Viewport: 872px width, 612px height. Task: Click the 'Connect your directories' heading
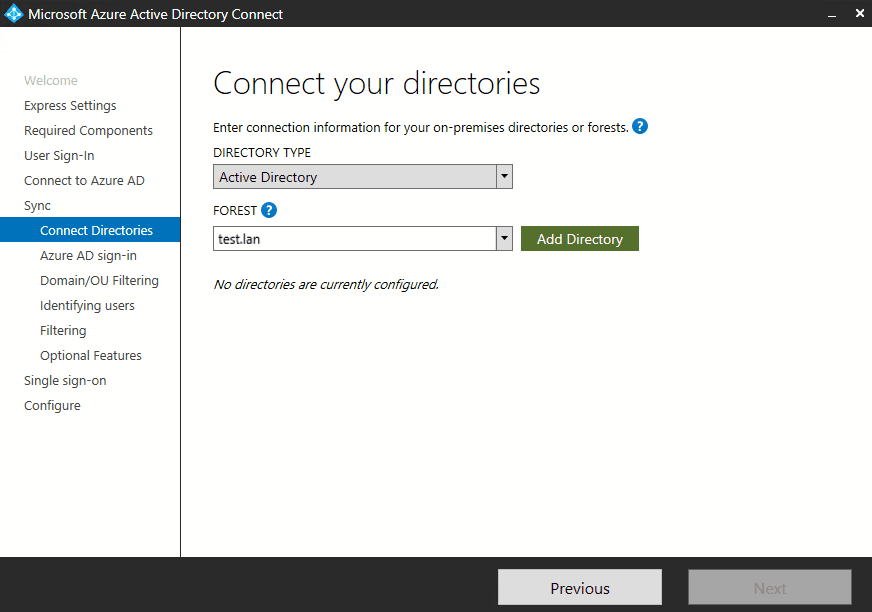[x=376, y=84]
